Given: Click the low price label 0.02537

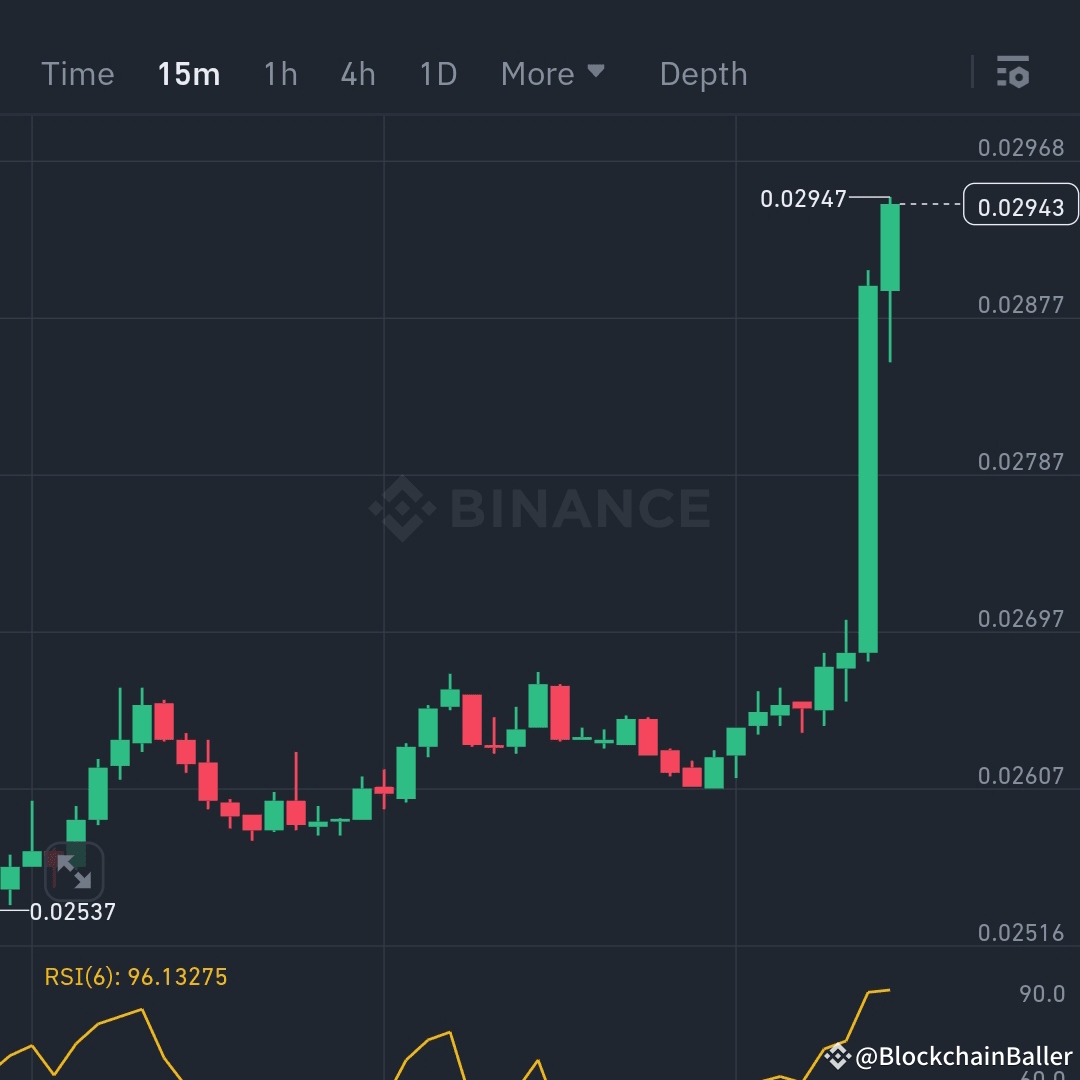Looking at the screenshot, I should pos(74,911).
